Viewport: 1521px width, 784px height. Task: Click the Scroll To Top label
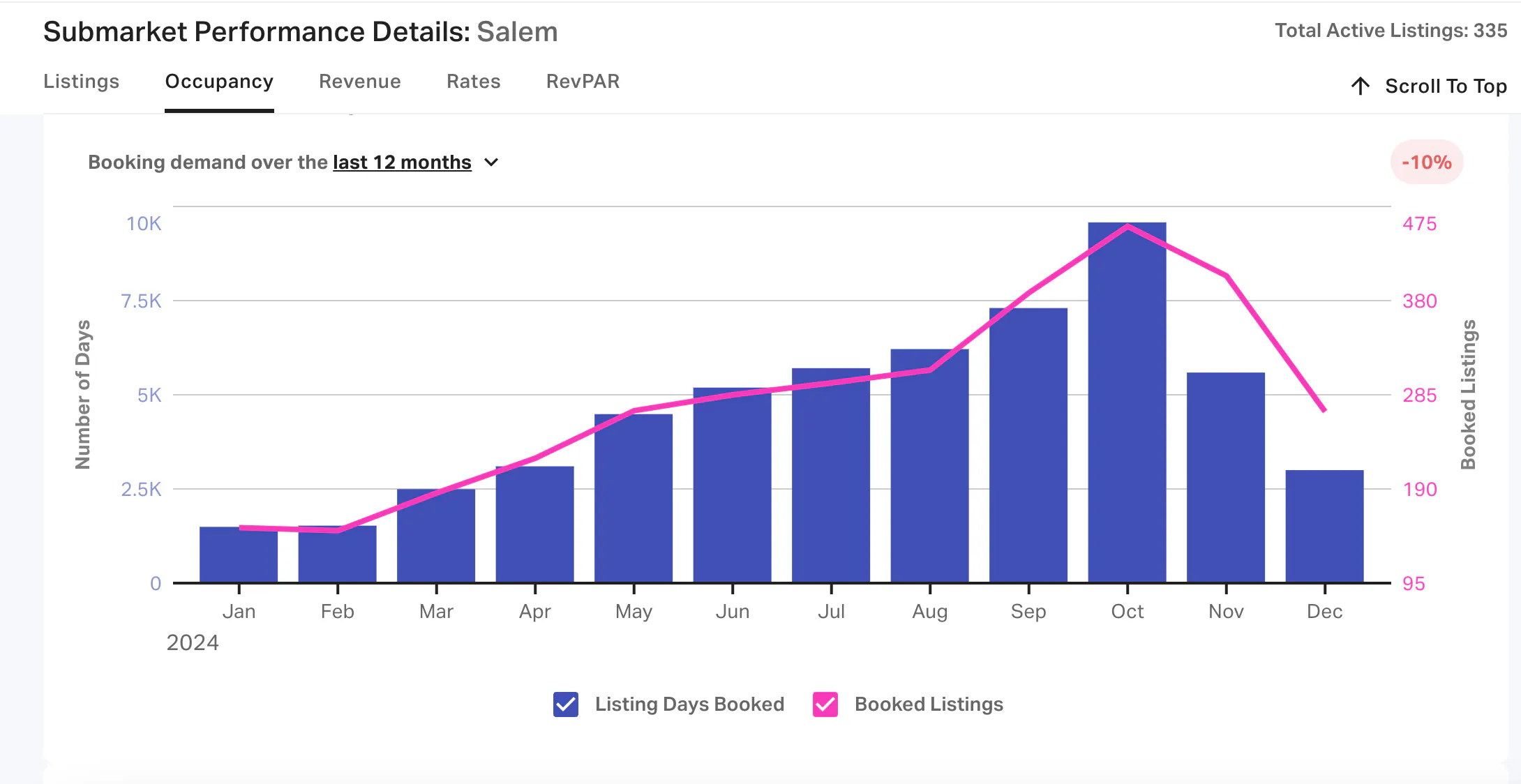(x=1446, y=86)
